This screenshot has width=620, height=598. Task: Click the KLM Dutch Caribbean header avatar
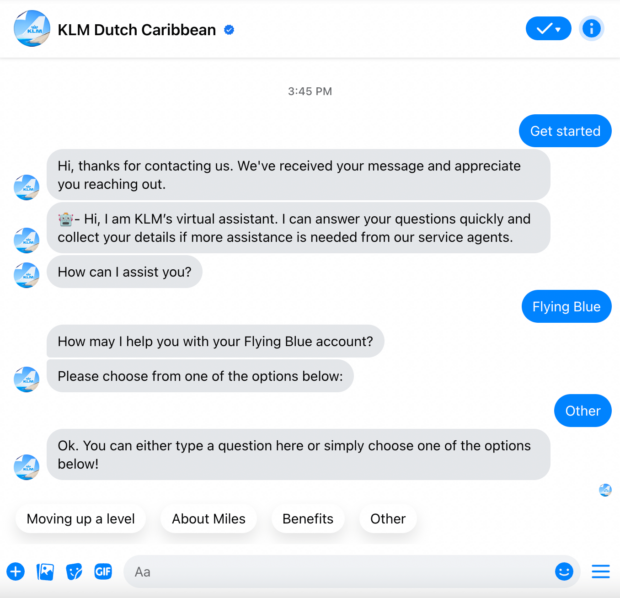tap(32, 29)
